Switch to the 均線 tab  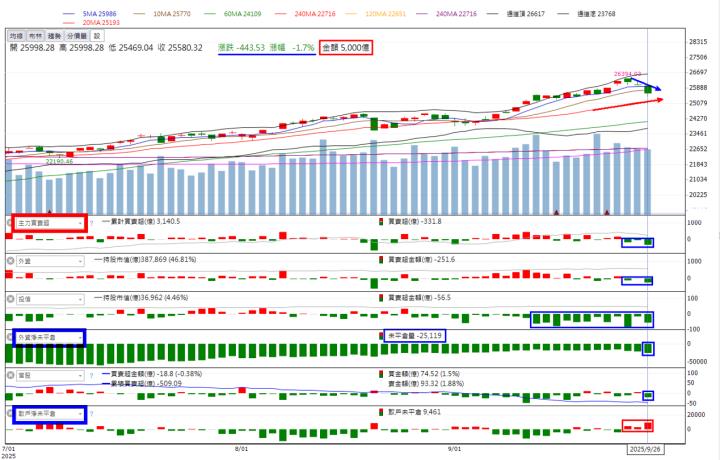(x=16, y=35)
